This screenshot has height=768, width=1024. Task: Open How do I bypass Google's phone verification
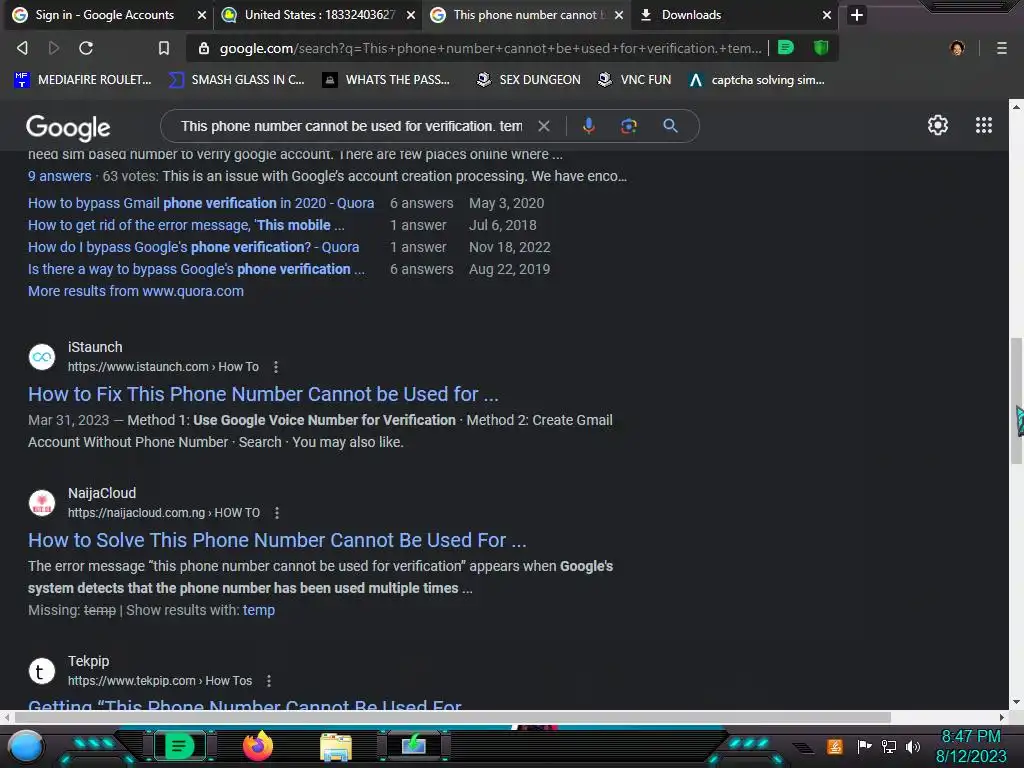point(193,248)
